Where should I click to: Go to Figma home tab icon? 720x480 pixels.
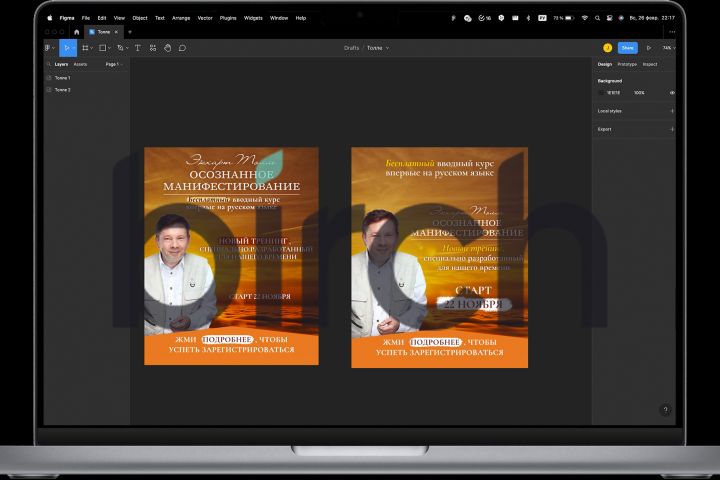77,32
